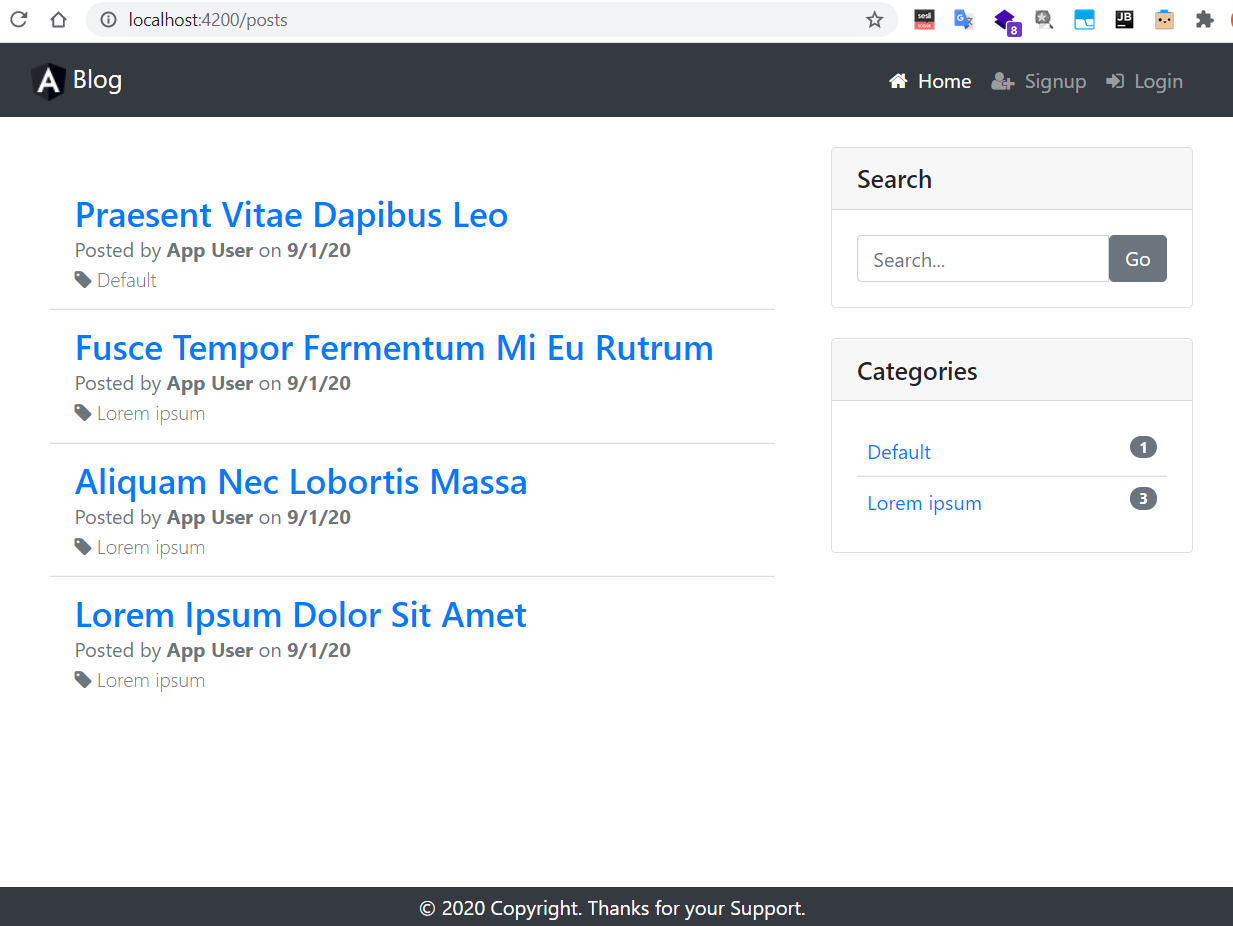Open the Google Translate extension
The width and height of the screenshot is (1233, 926).
pos(964,19)
